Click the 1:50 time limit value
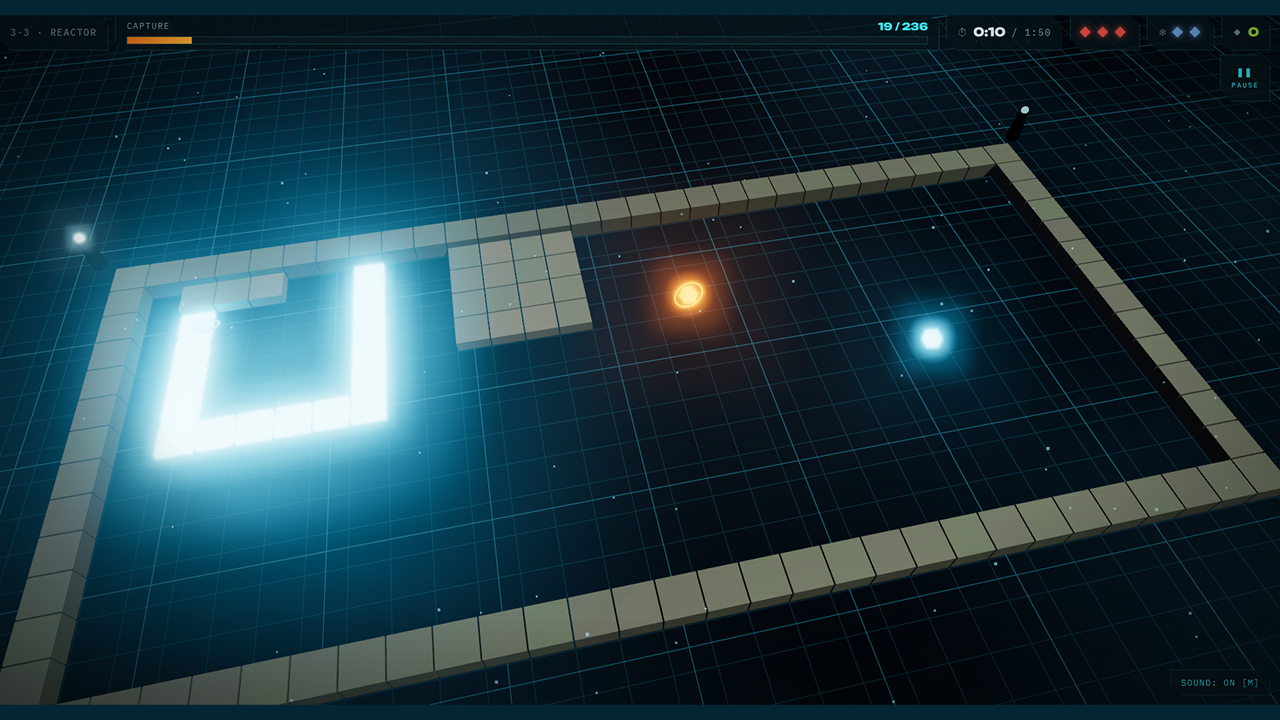 coord(1037,32)
